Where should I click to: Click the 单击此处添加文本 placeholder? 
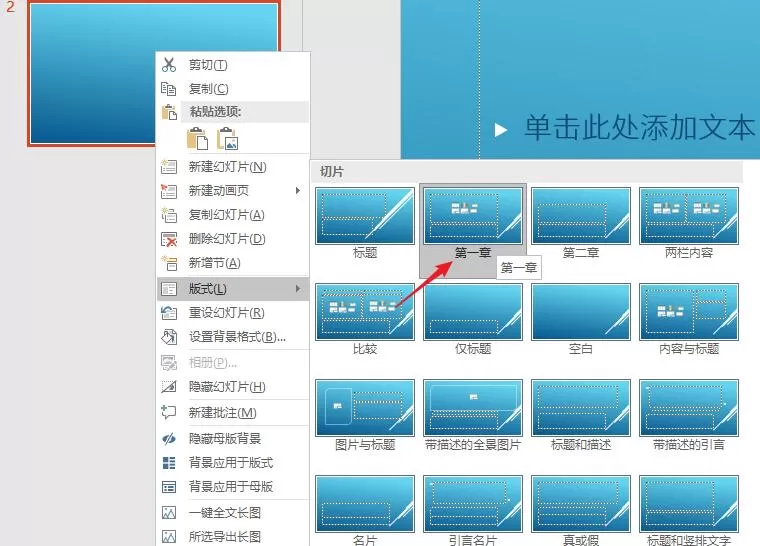click(639, 128)
